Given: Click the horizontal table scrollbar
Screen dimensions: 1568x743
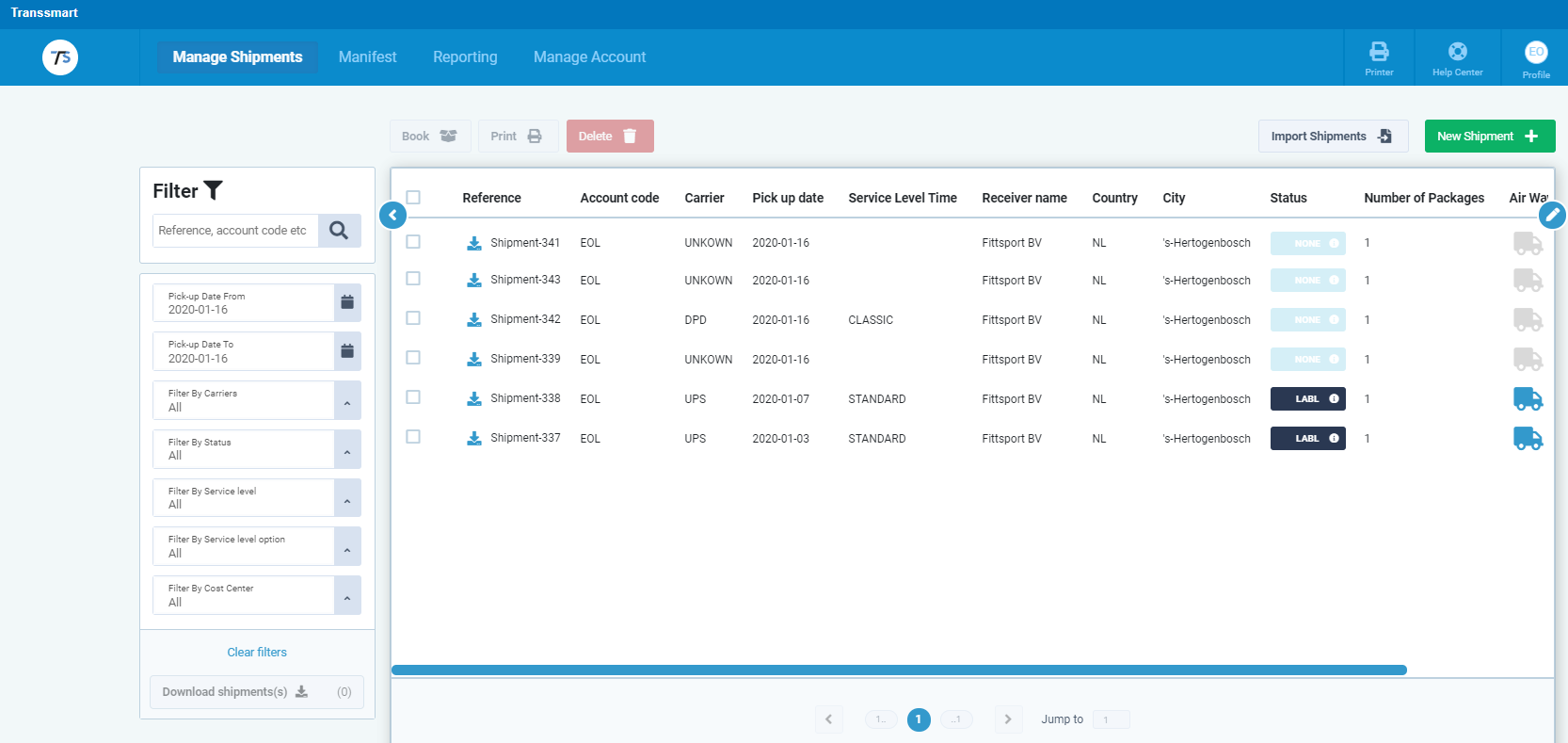Looking at the screenshot, I should pos(899,670).
